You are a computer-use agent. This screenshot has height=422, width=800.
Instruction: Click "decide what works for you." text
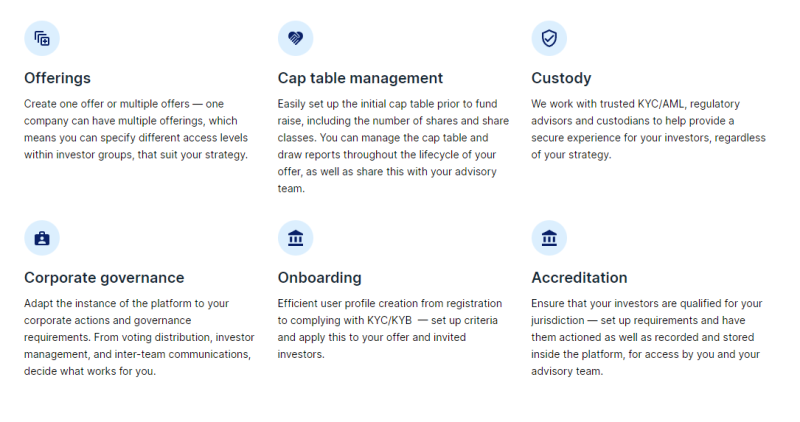[90, 371]
